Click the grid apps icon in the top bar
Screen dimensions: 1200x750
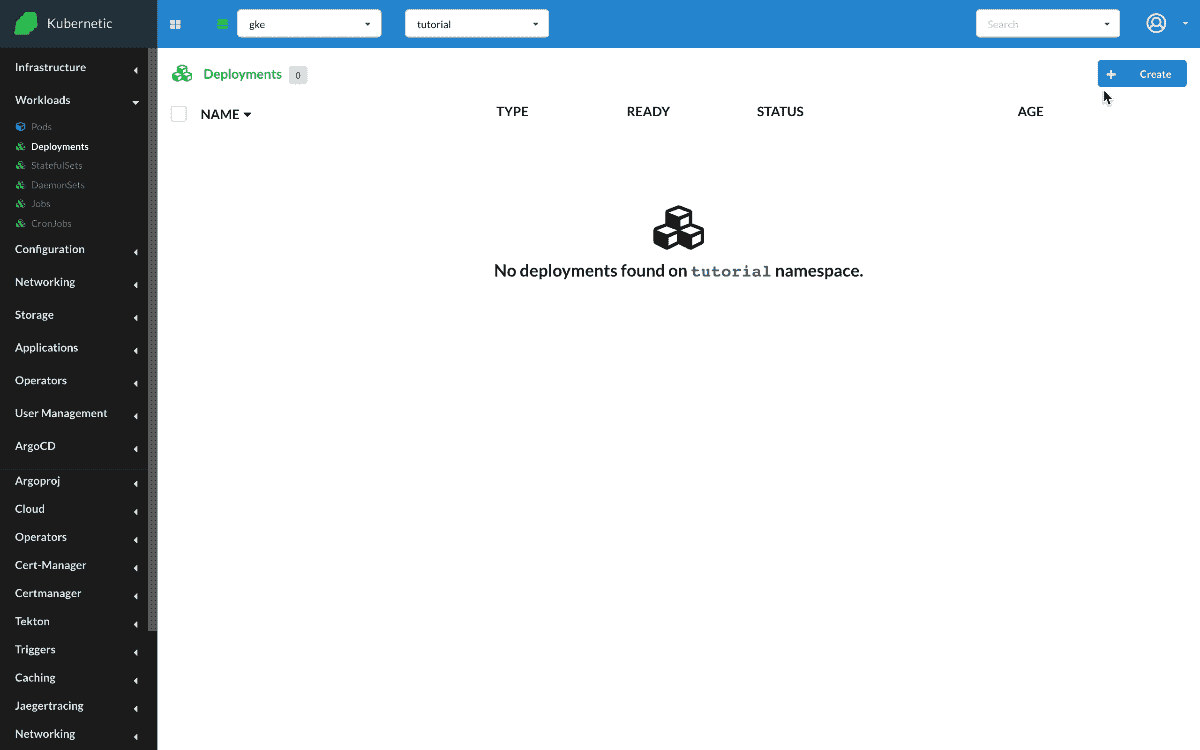pos(175,24)
